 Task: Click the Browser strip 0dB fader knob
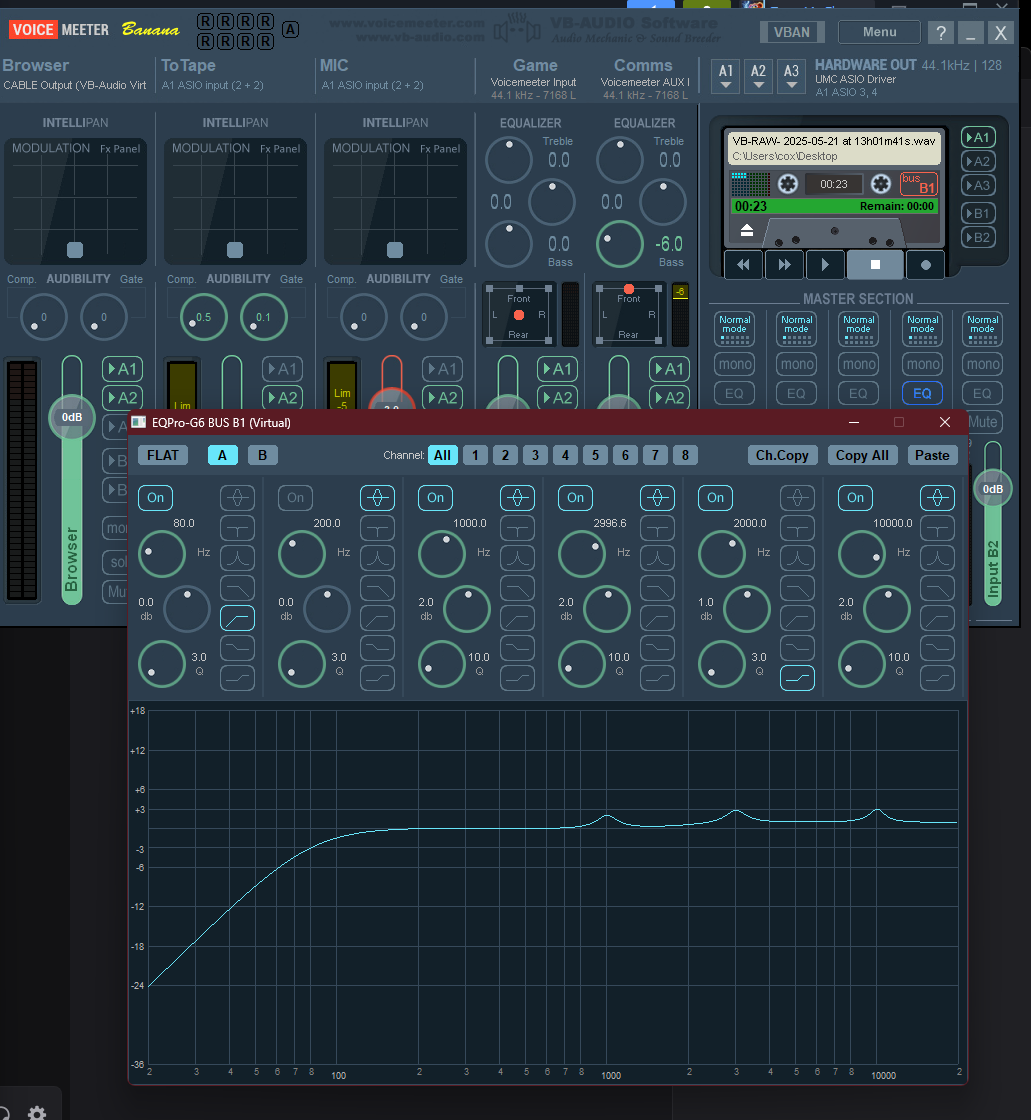coord(71,417)
